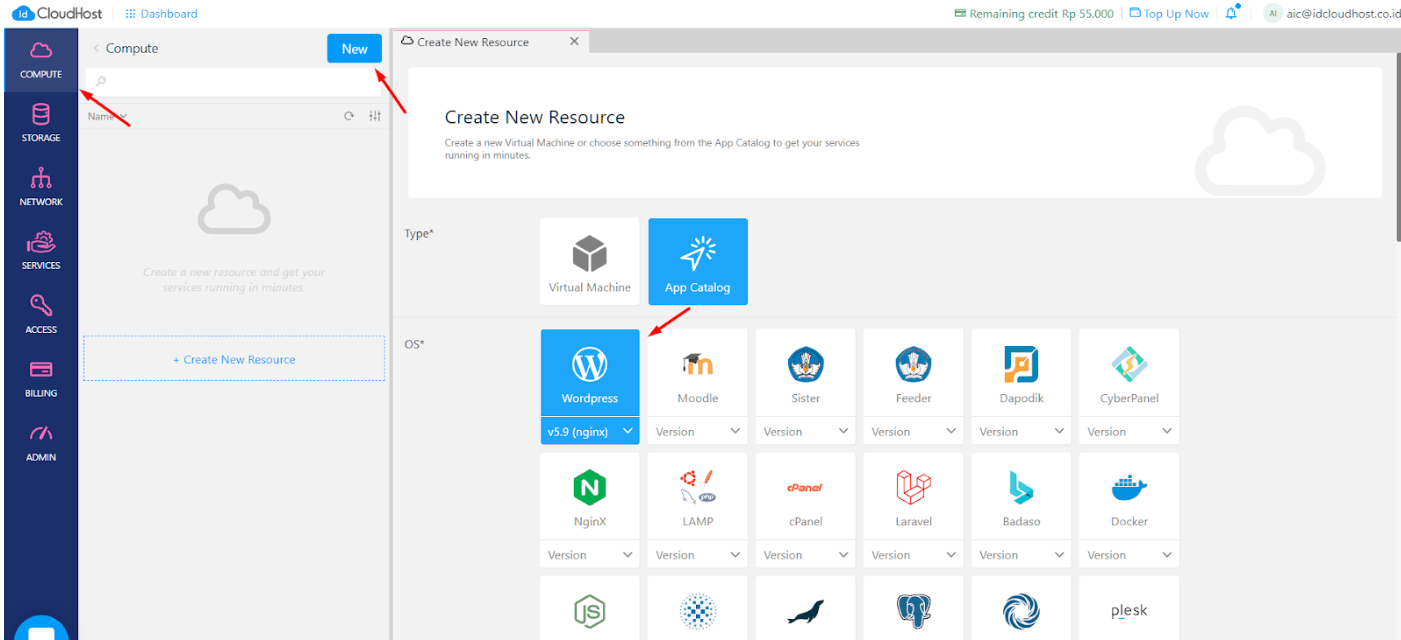Expand the Wordpress v5.9 (nginx) version dropdown
The image size is (1401, 640).
590,431
